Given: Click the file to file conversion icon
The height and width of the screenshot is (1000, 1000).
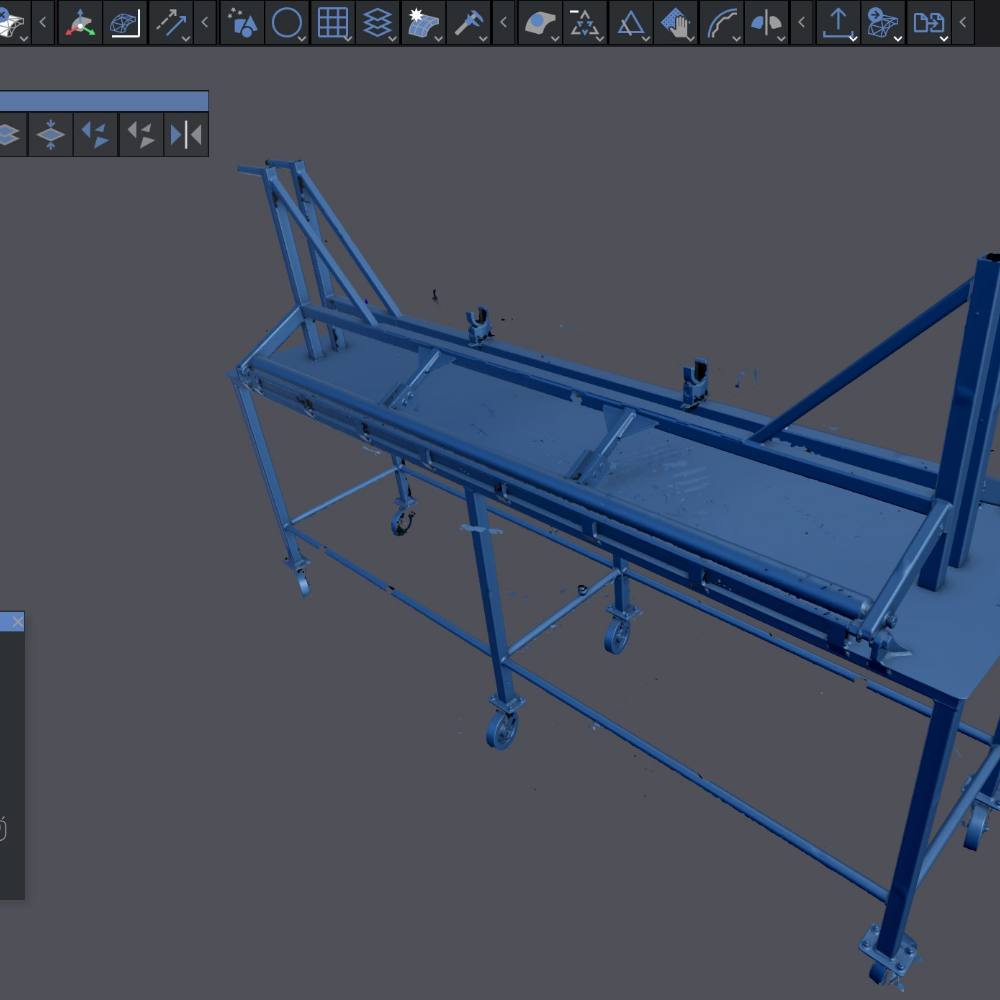Looking at the screenshot, I should click(x=929, y=23).
